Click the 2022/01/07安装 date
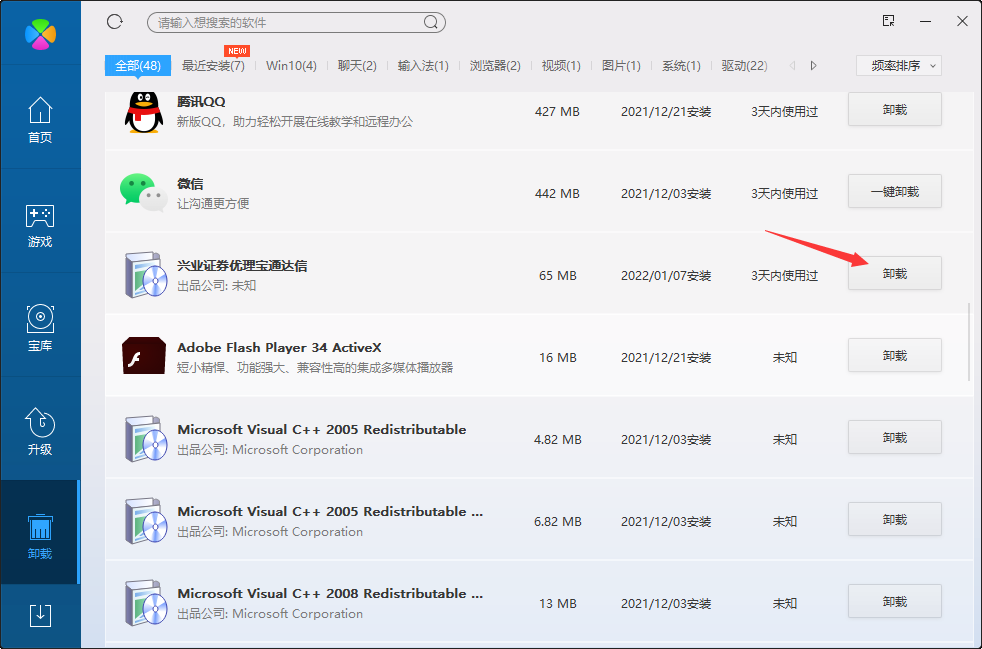The height and width of the screenshot is (649, 982). click(x=666, y=276)
